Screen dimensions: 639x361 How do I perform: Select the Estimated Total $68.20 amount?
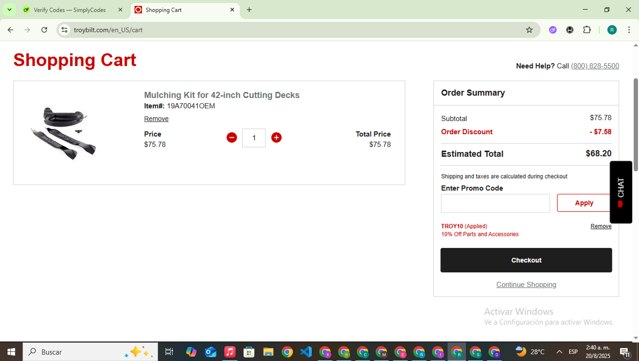(599, 154)
